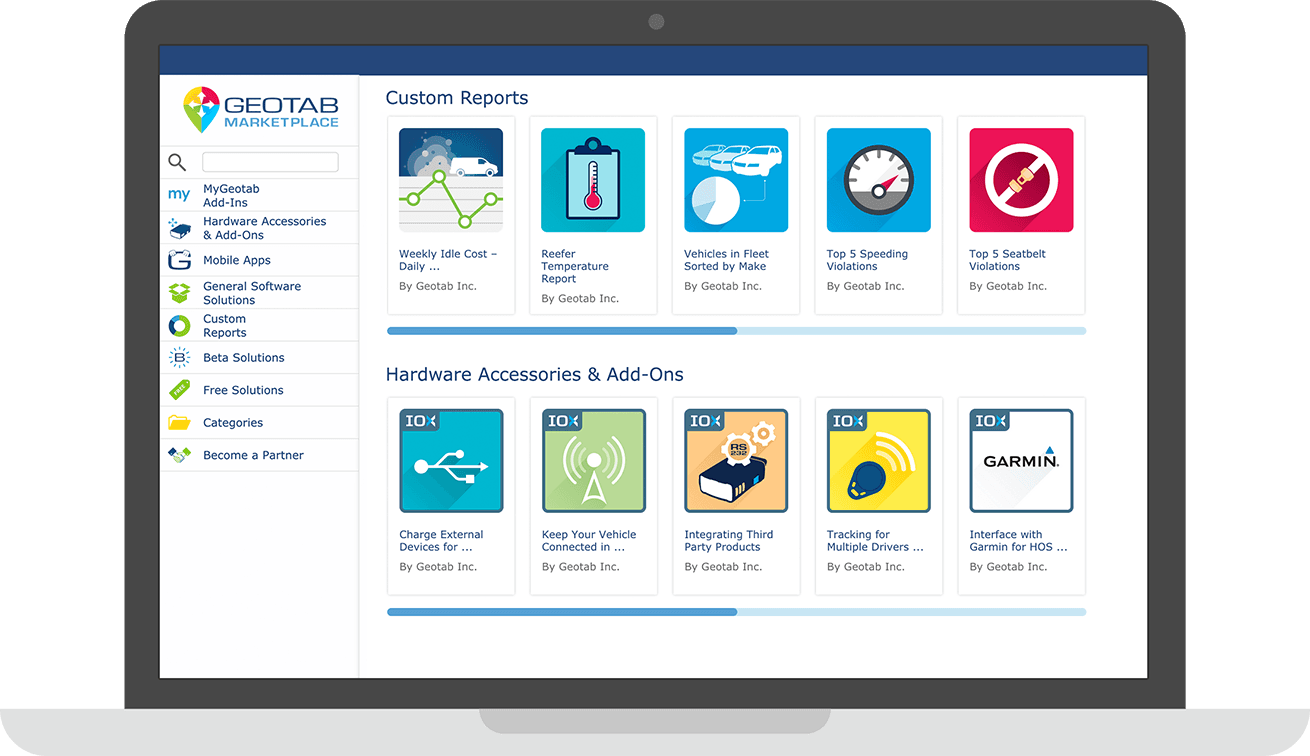Select the Charge External Devices hardware tile
The width and height of the screenshot is (1310, 756).
[451, 460]
